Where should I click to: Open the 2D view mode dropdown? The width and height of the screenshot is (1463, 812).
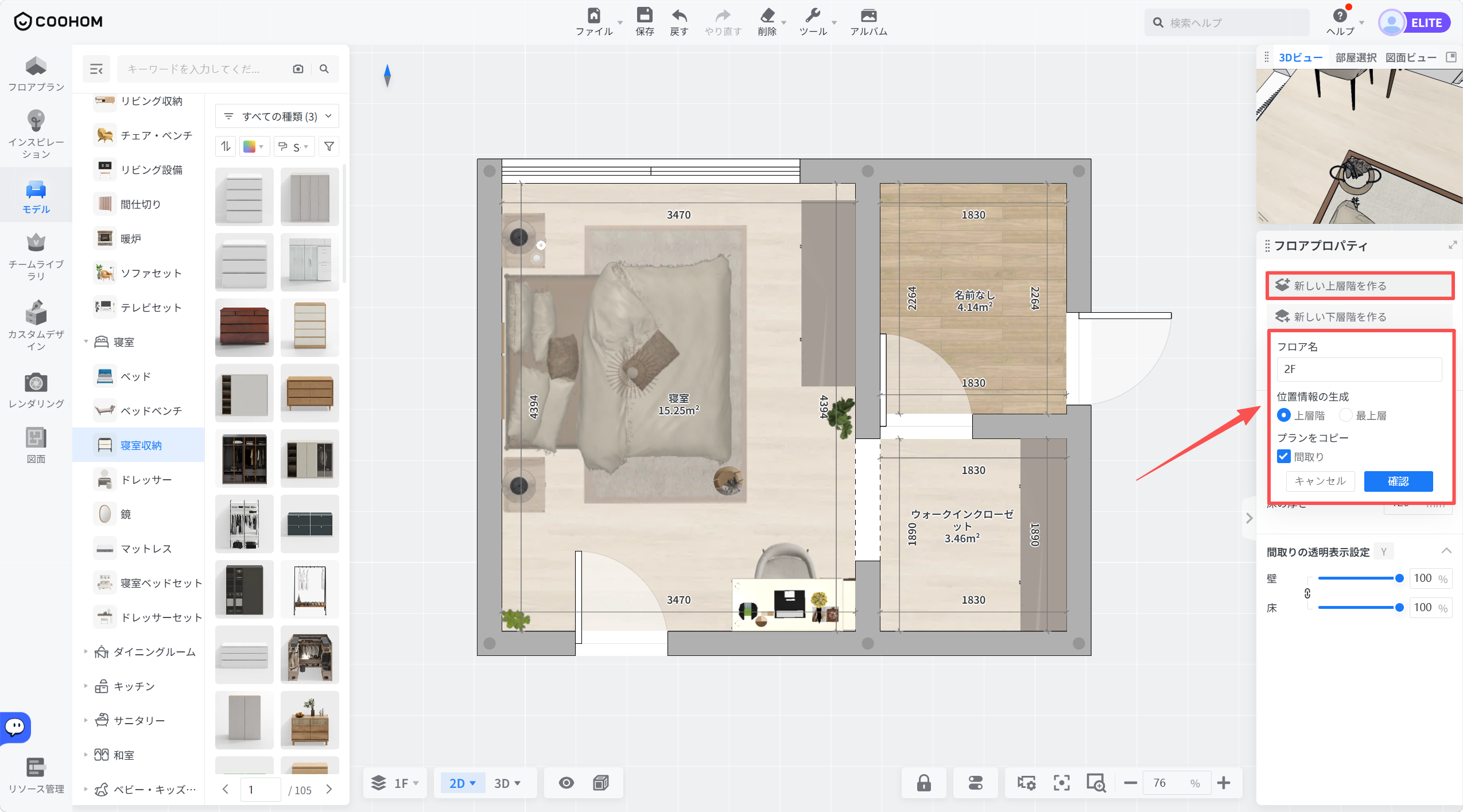pos(462,783)
